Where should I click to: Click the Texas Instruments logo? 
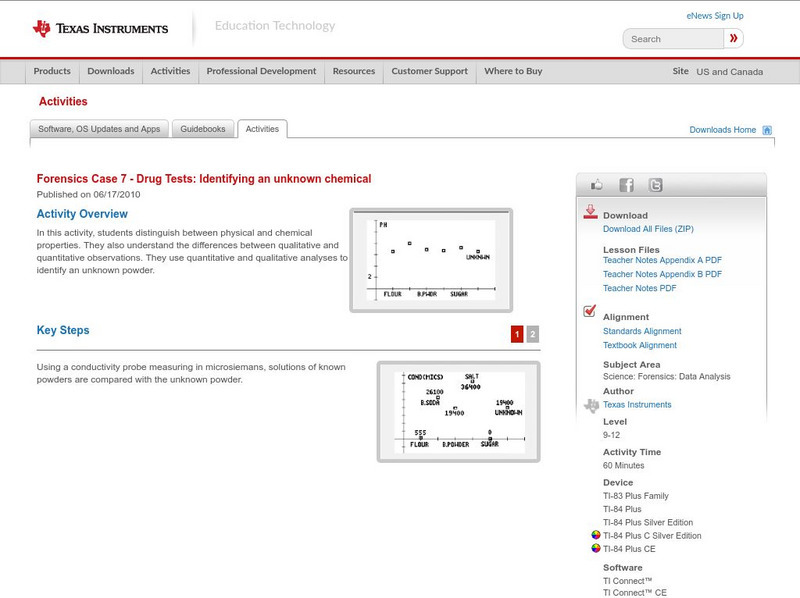point(101,29)
